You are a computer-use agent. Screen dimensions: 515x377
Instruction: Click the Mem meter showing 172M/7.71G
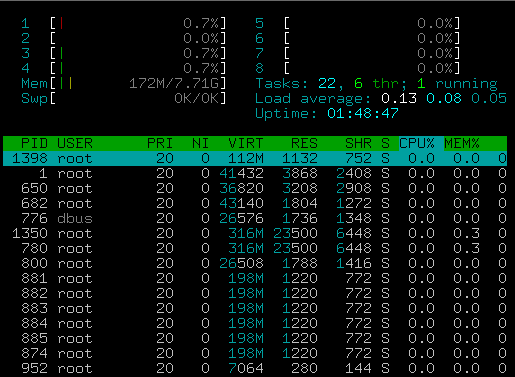point(124,83)
